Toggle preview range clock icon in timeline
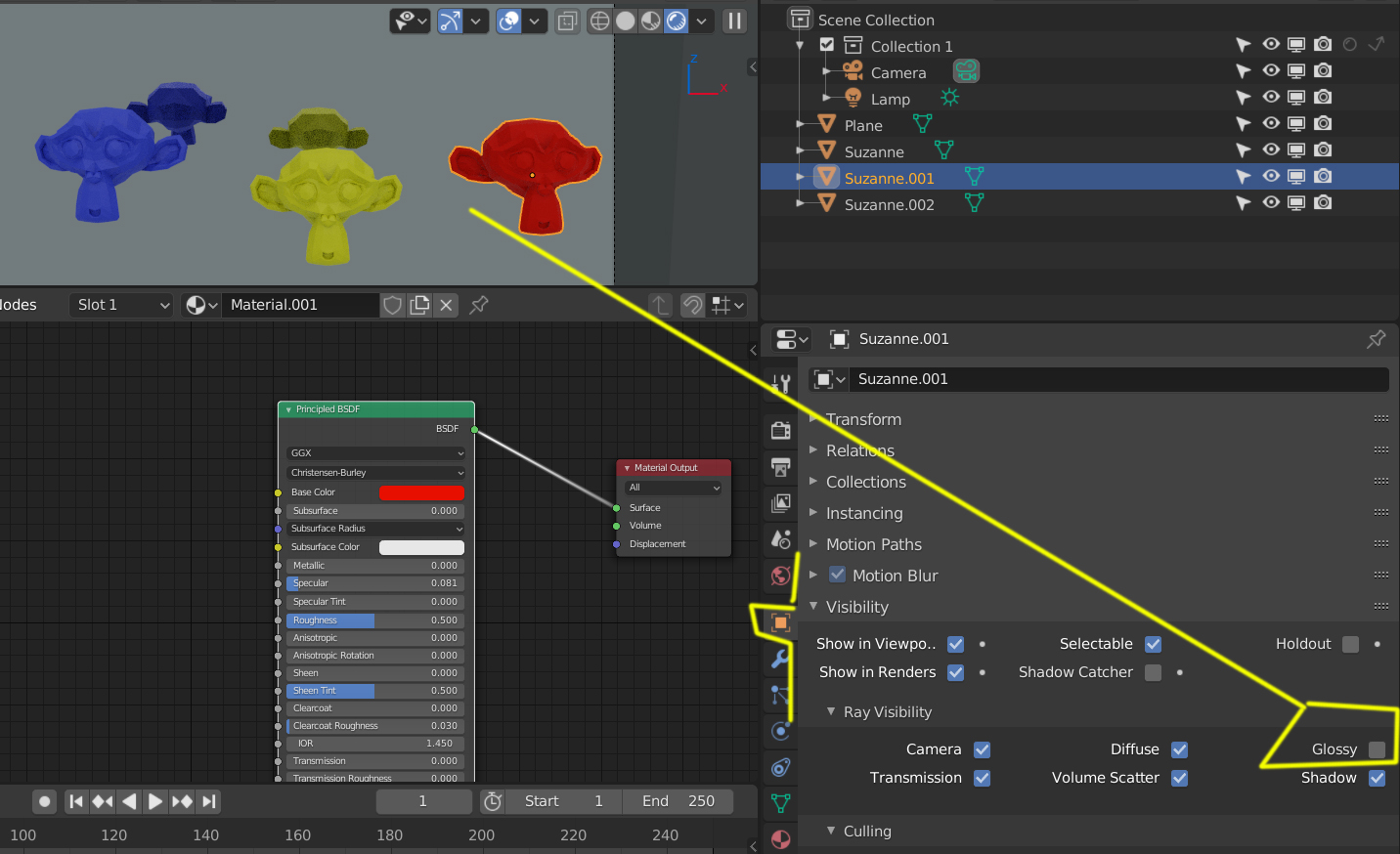The height and width of the screenshot is (854, 1400). (493, 801)
